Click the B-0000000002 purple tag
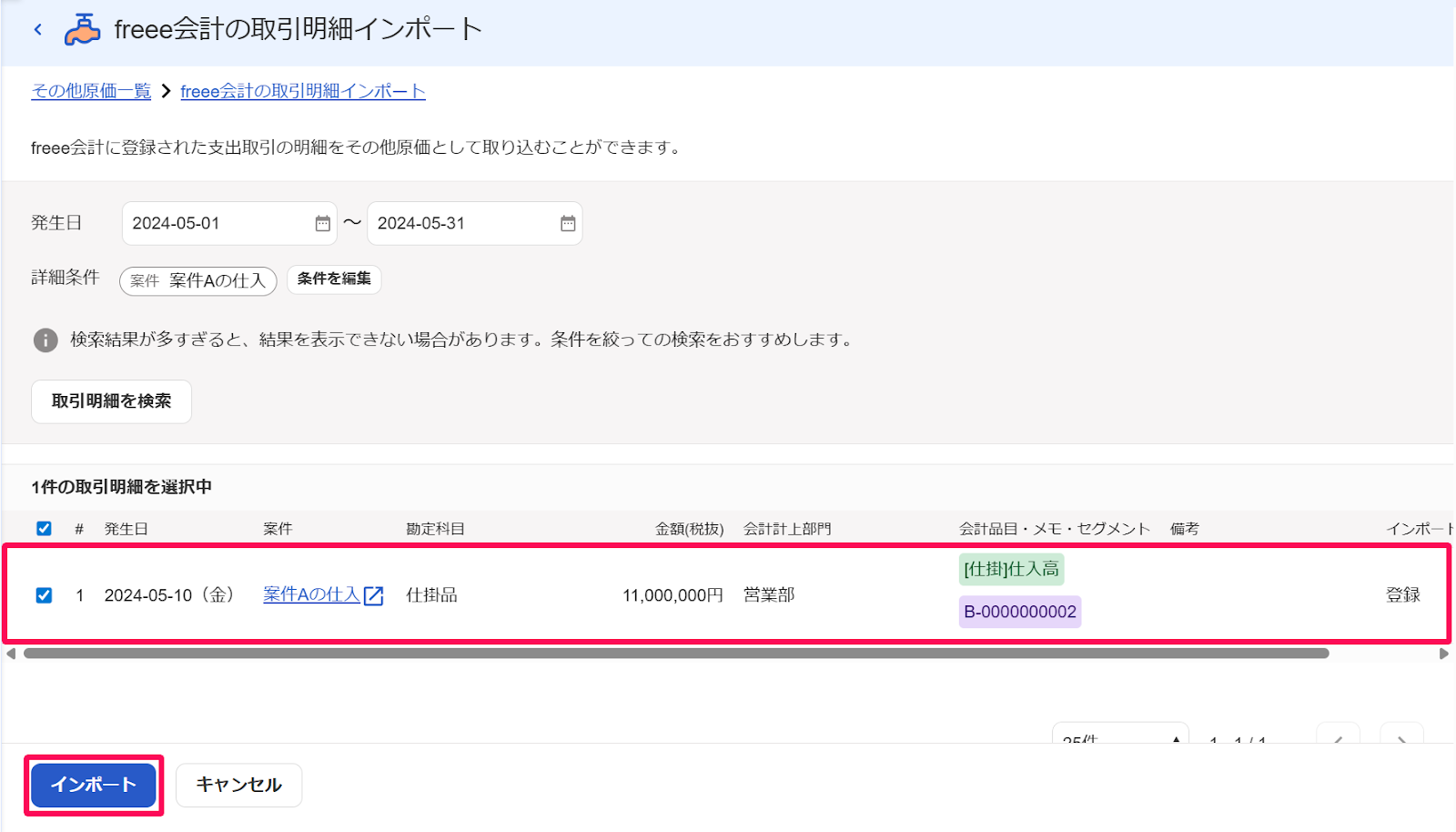Screen dimensions: 1456x832 [1020, 612]
